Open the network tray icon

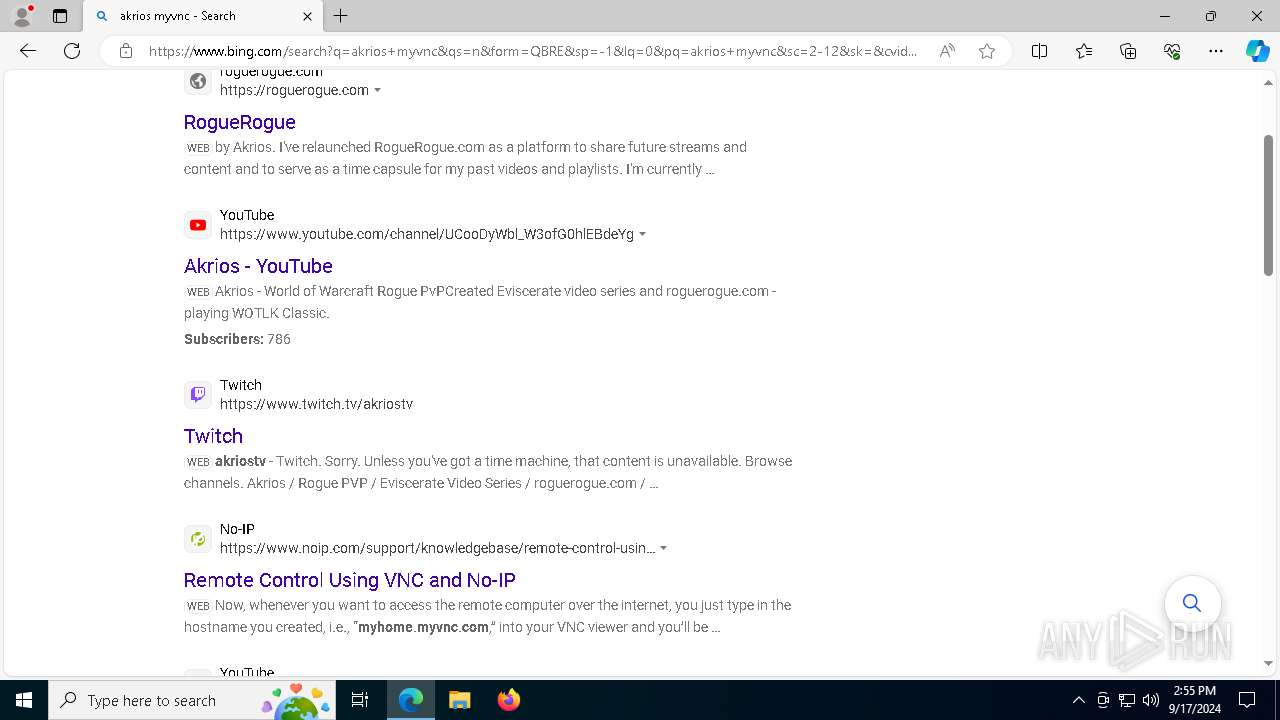[x=1127, y=700]
